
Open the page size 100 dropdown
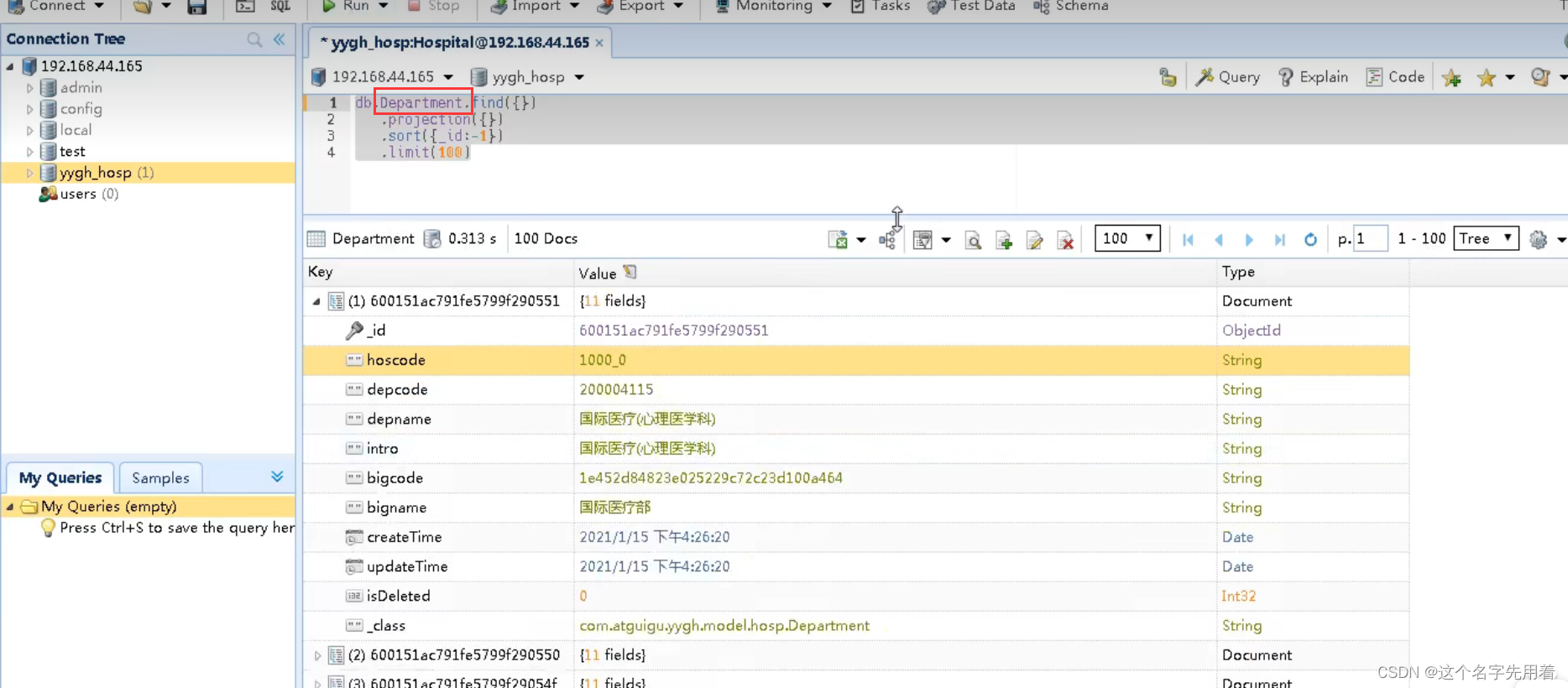pos(1127,238)
